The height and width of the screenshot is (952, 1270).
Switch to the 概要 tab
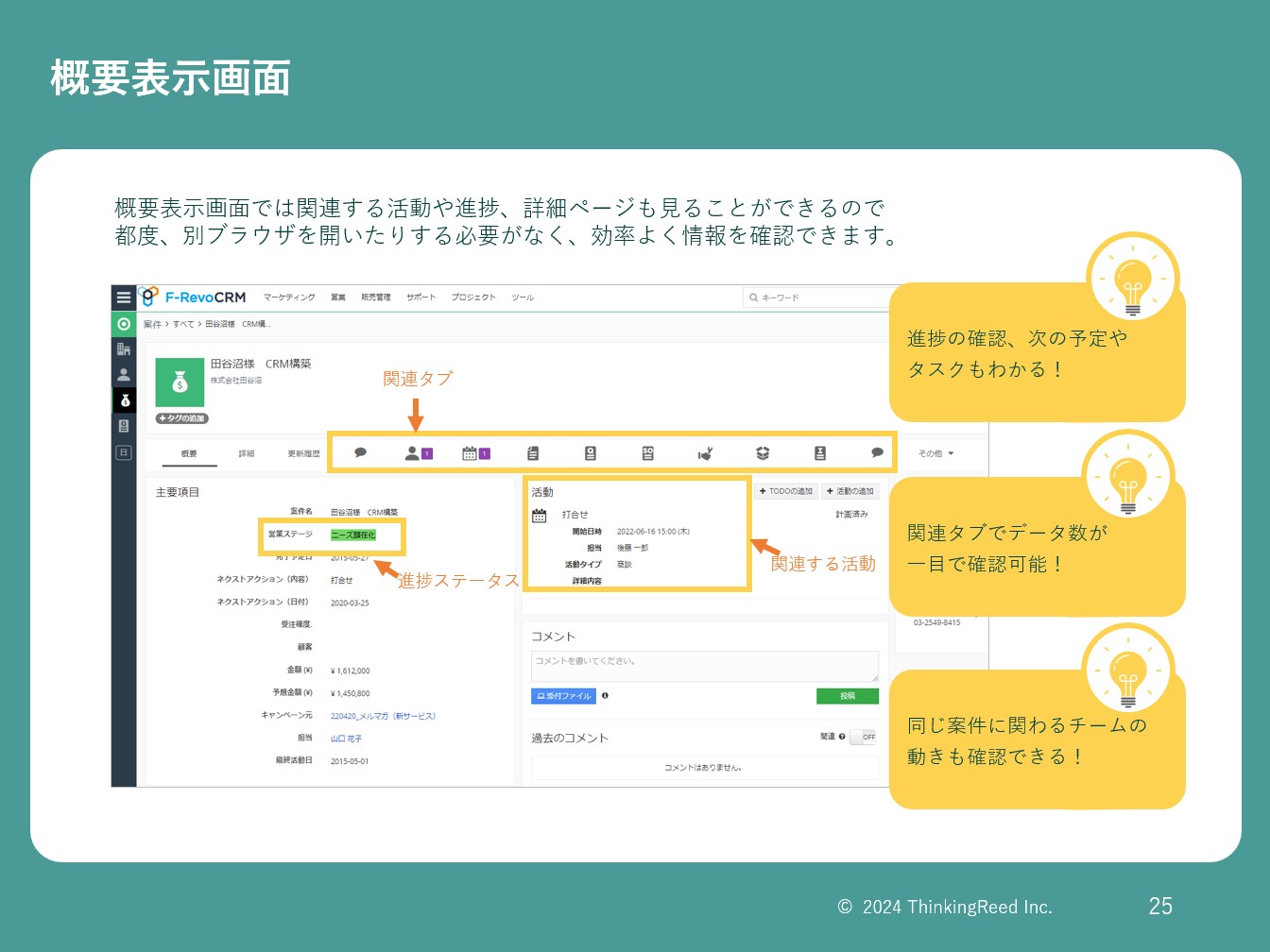[x=189, y=454]
